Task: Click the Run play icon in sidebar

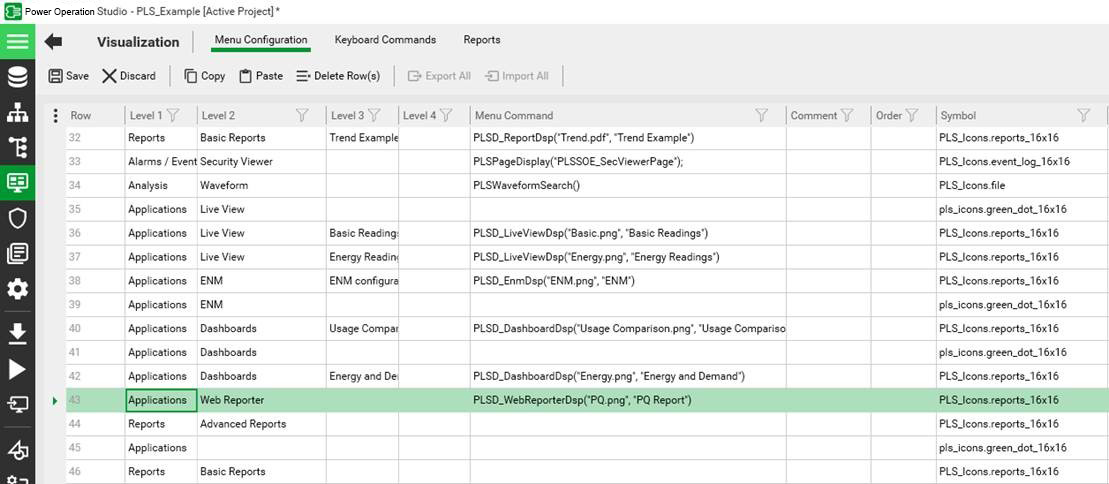Action: click(x=18, y=369)
